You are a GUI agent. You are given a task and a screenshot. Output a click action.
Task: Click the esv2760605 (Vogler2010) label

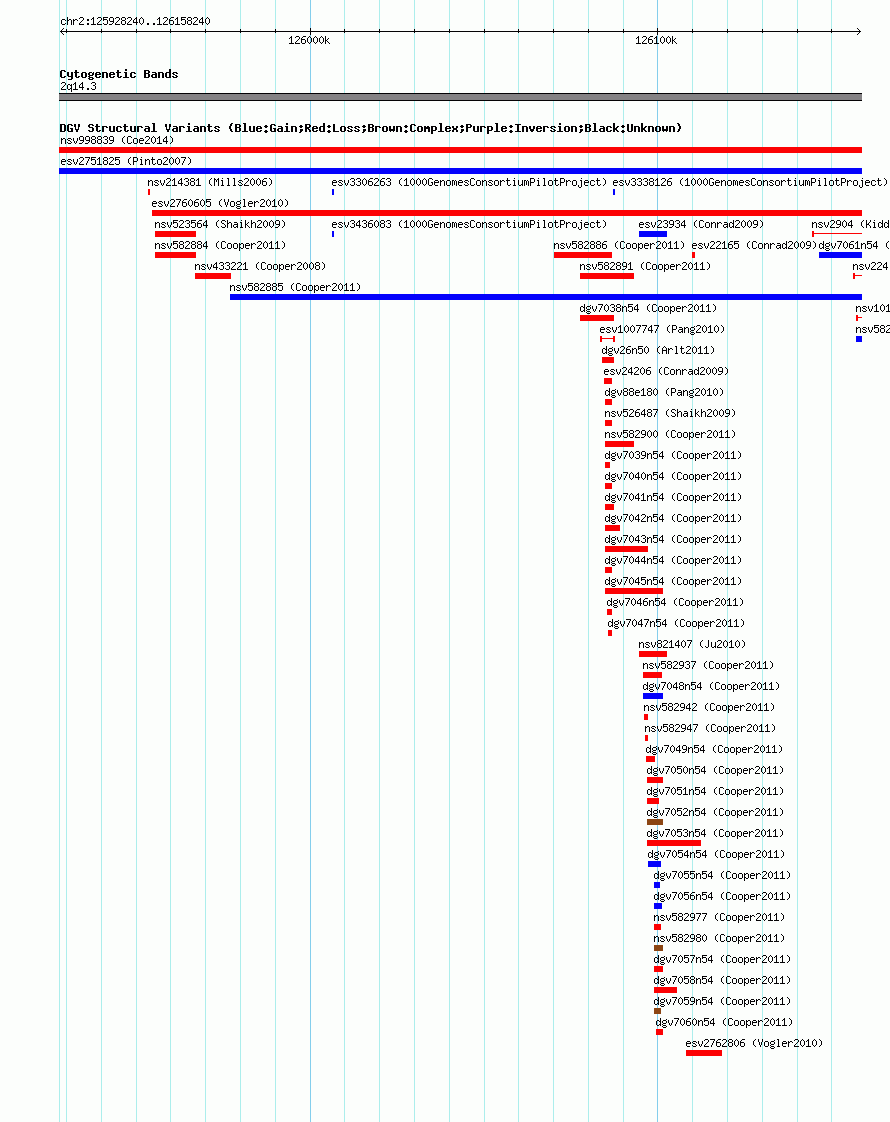pos(220,203)
